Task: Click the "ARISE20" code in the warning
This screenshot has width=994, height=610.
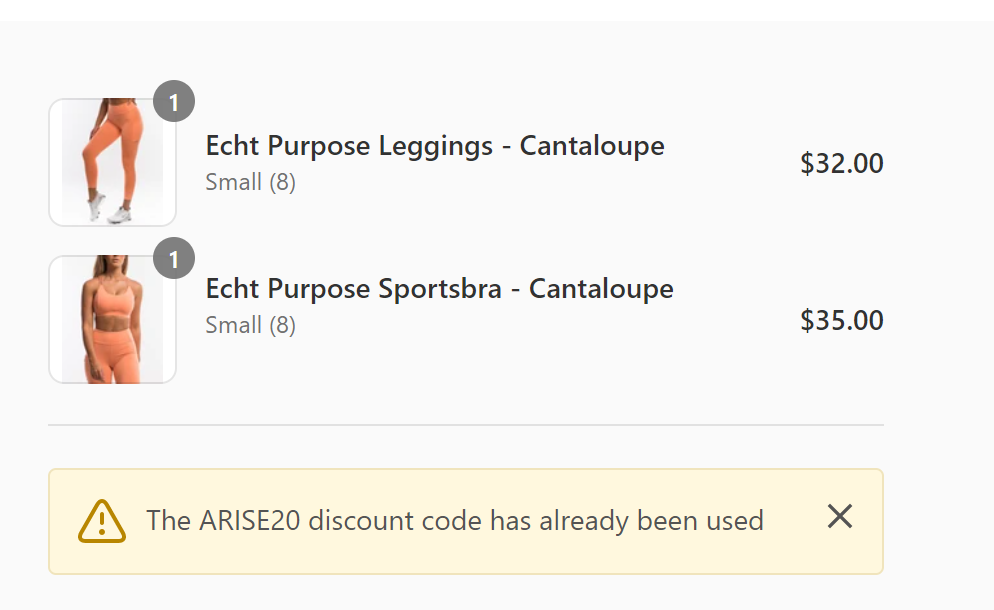Action: pyautogui.click(x=250, y=521)
